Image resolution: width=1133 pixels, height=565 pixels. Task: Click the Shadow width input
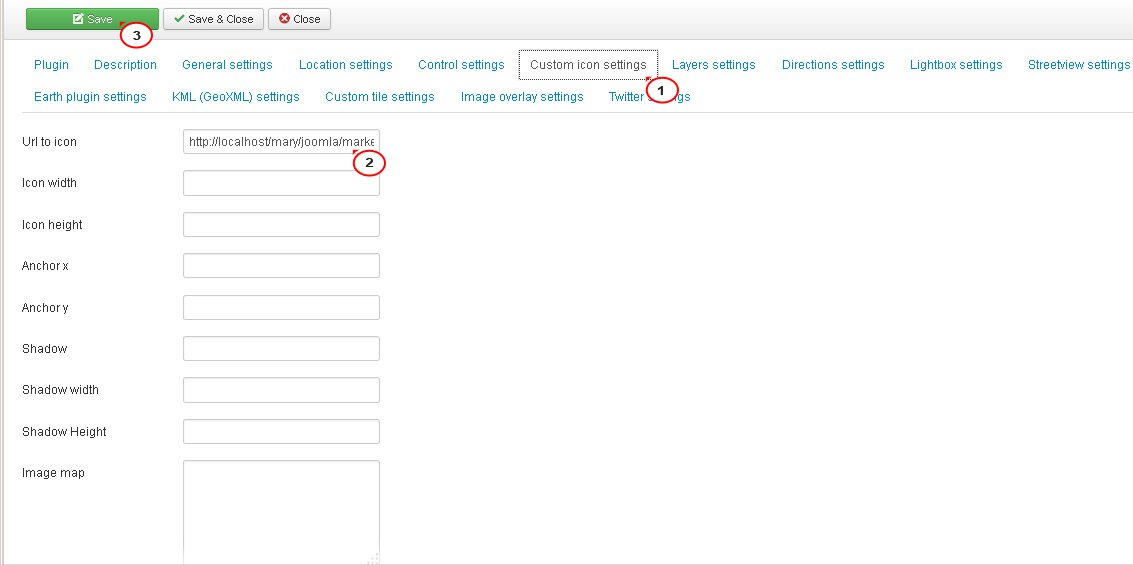pos(281,389)
